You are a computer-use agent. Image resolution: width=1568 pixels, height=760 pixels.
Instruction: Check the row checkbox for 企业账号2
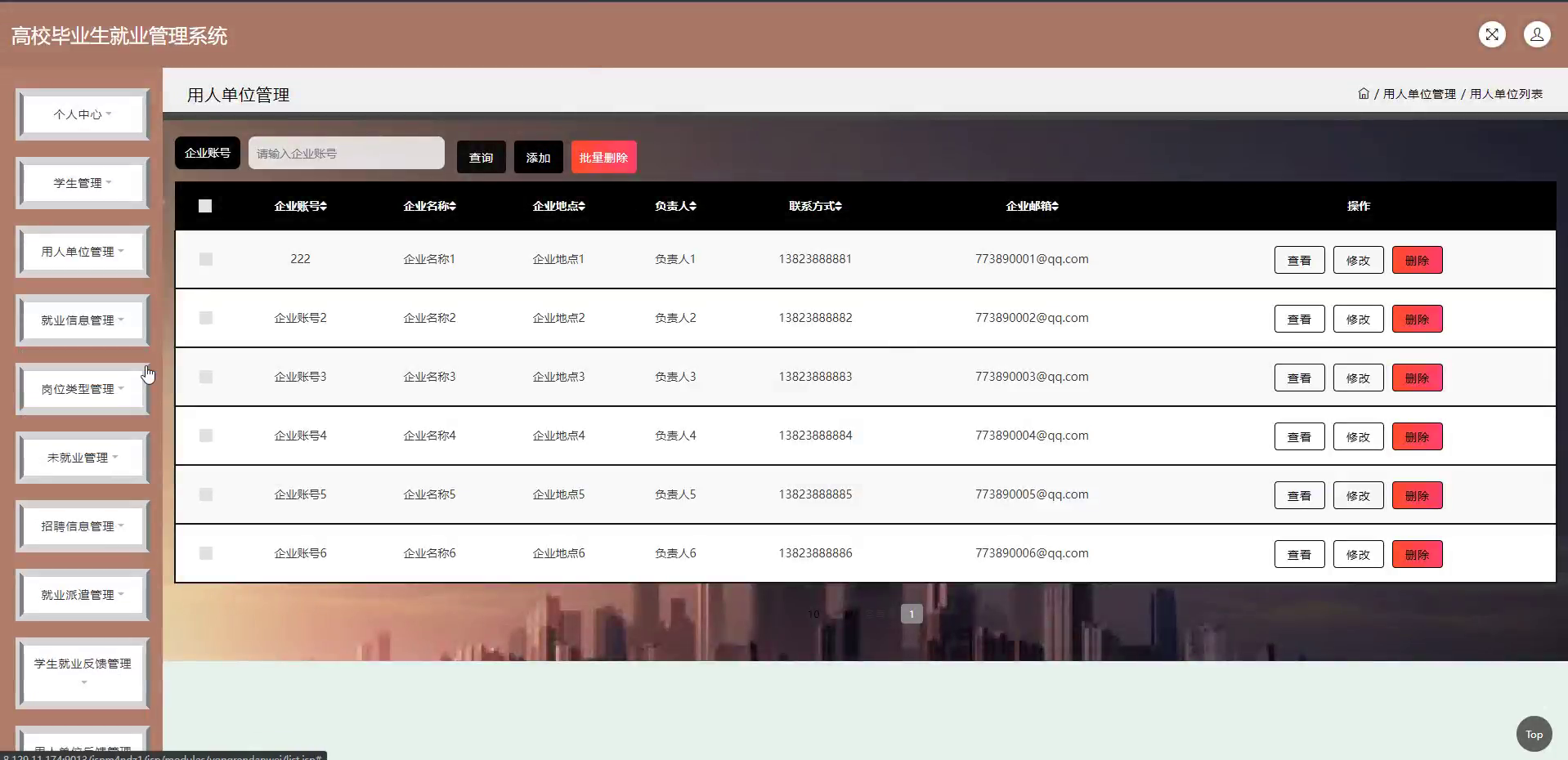(x=206, y=318)
